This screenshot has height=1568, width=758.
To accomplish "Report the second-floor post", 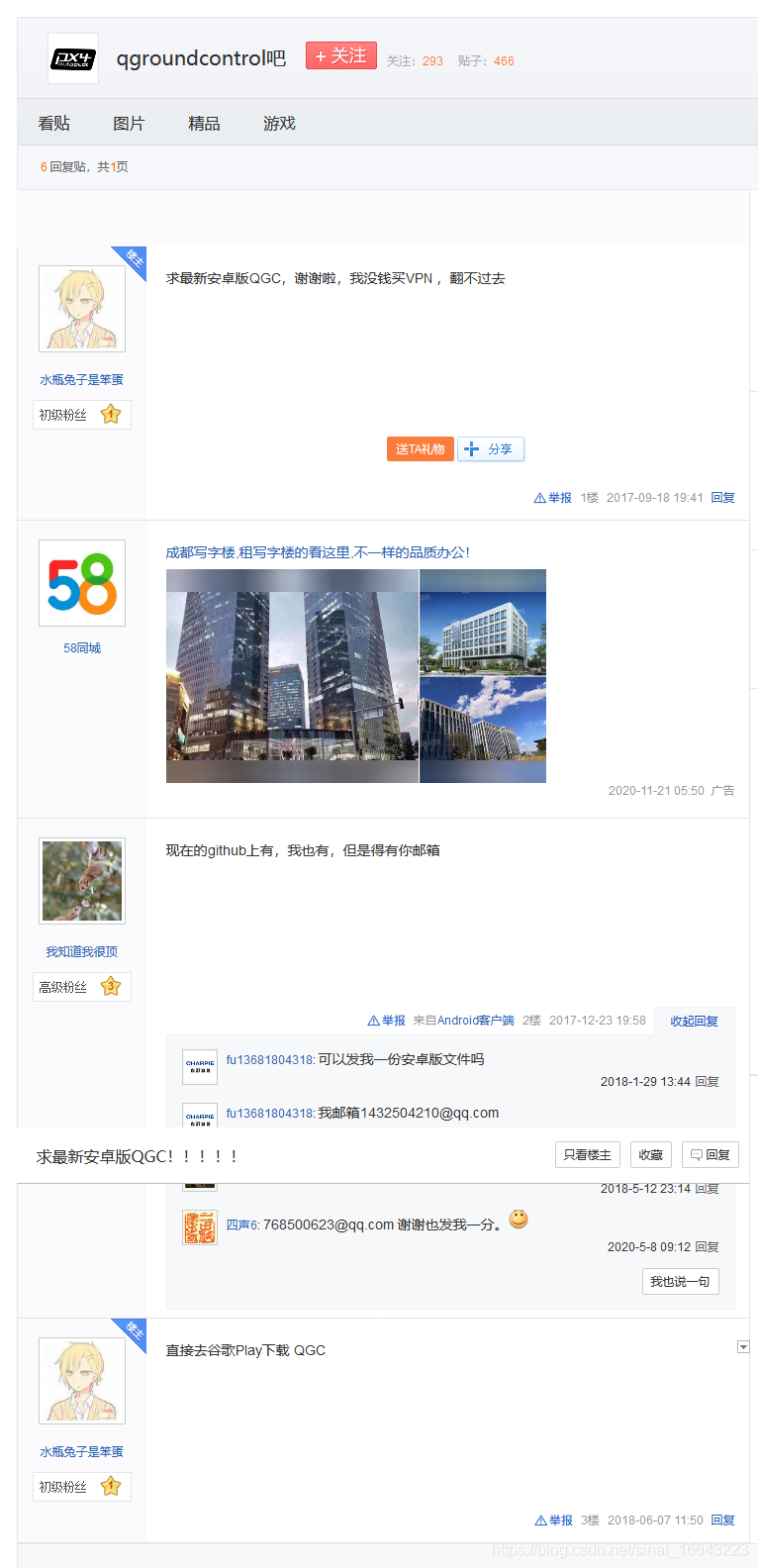I will coord(387,1021).
